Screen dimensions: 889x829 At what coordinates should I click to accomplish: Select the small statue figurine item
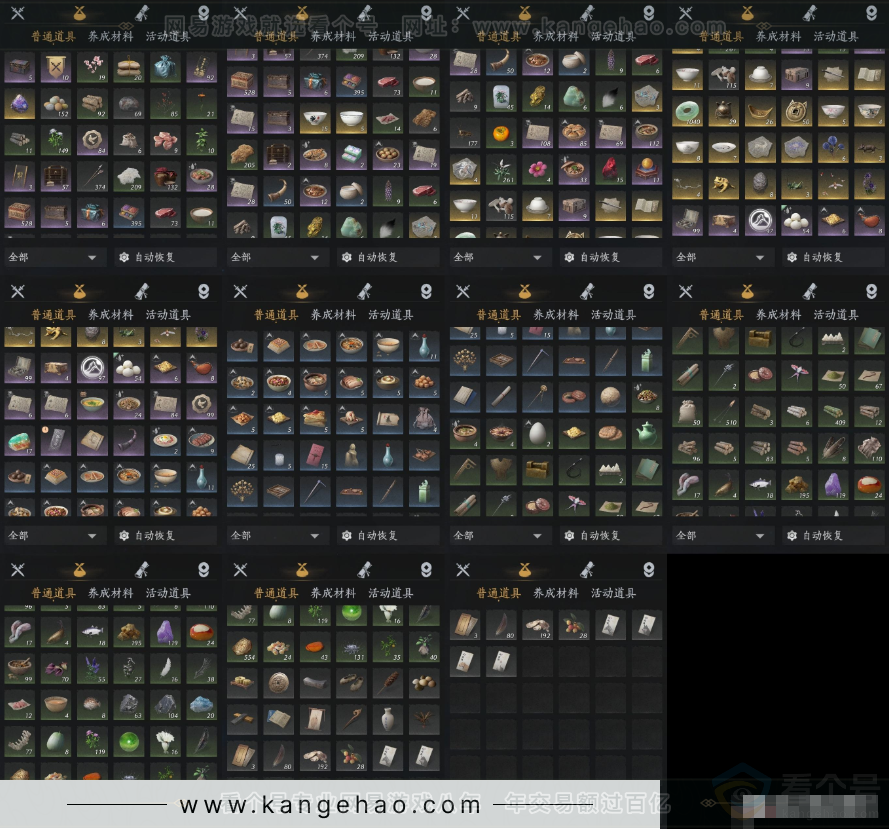(x=352, y=455)
